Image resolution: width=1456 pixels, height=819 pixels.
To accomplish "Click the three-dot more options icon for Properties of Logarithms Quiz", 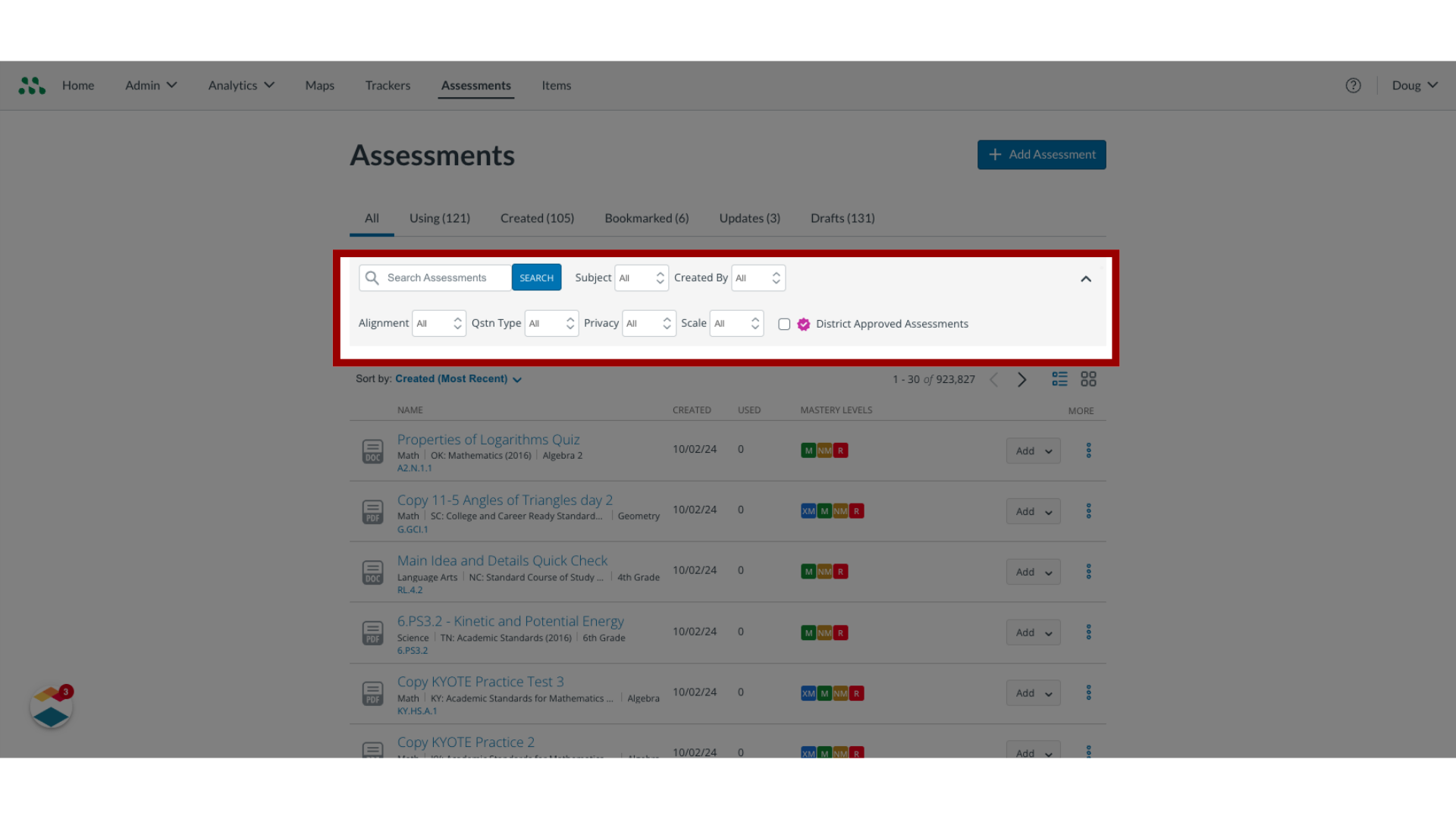I will [1089, 450].
